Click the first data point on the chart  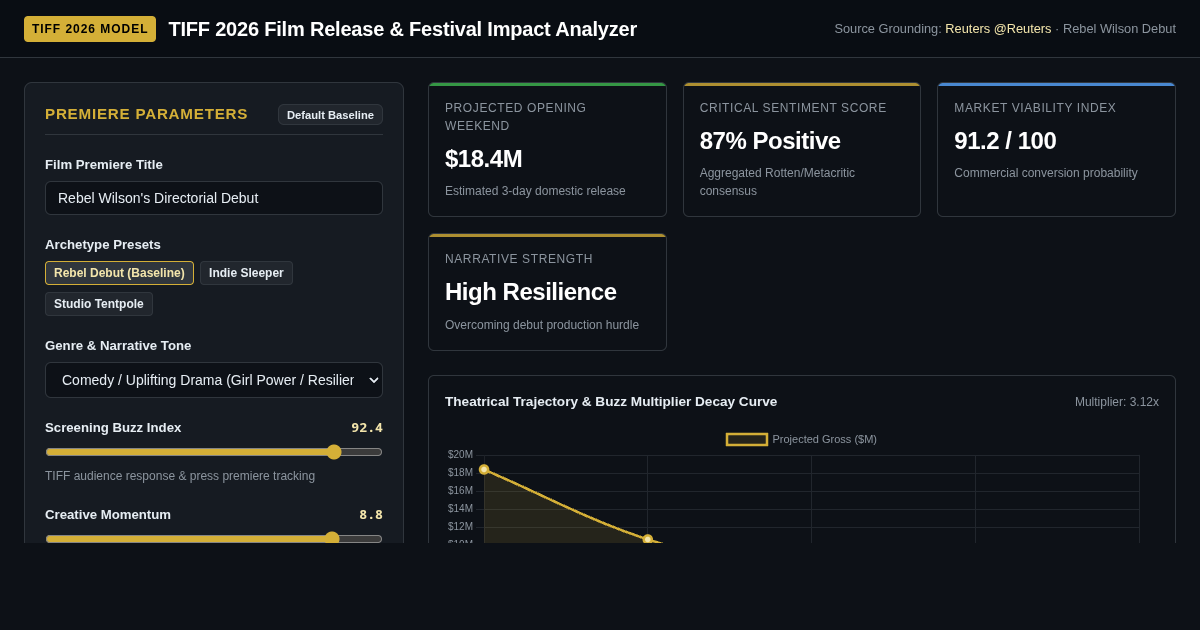[x=484, y=469]
